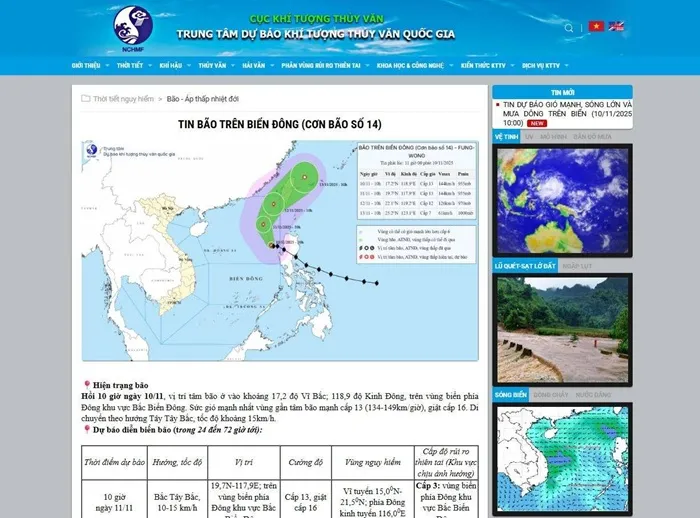Expand dropdown arrow next to Thủy văn
This screenshot has width=700, height=518.
tap(233, 66)
